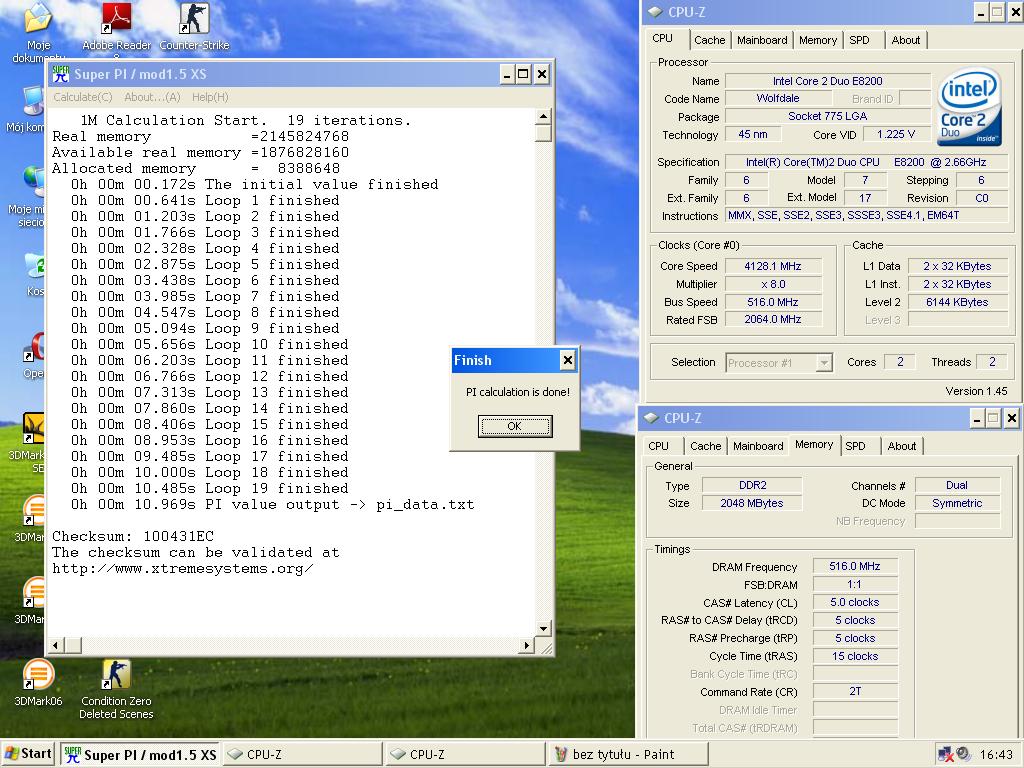Click the http://www.xtremesystems.org/ text line
This screenshot has height=768, width=1024.
[183, 568]
